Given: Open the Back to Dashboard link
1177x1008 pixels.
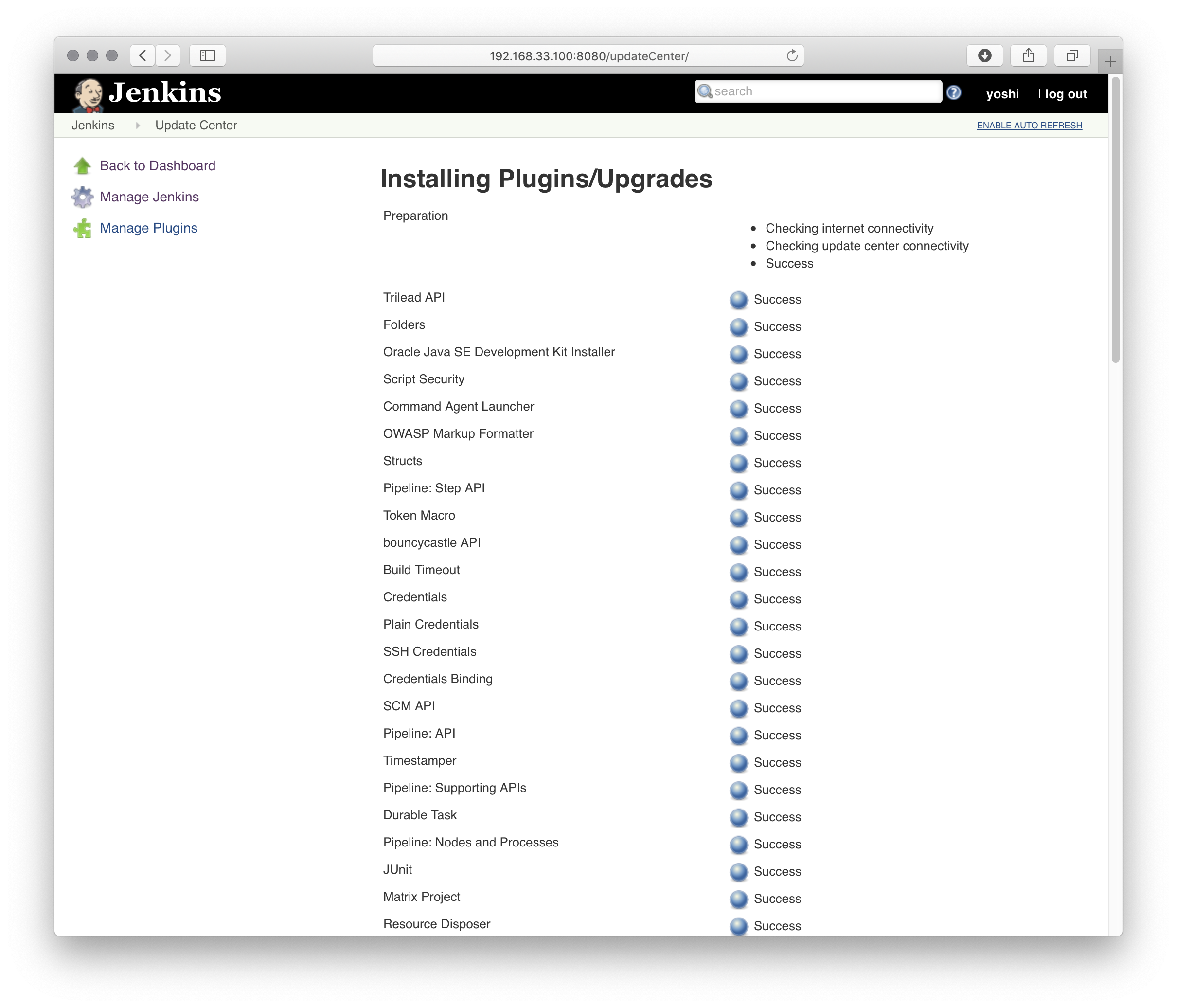Looking at the screenshot, I should pyautogui.click(x=158, y=166).
